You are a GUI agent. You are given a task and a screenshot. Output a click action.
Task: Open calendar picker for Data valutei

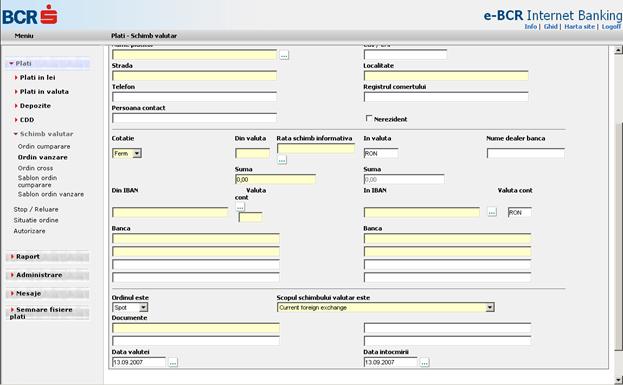tap(173, 362)
